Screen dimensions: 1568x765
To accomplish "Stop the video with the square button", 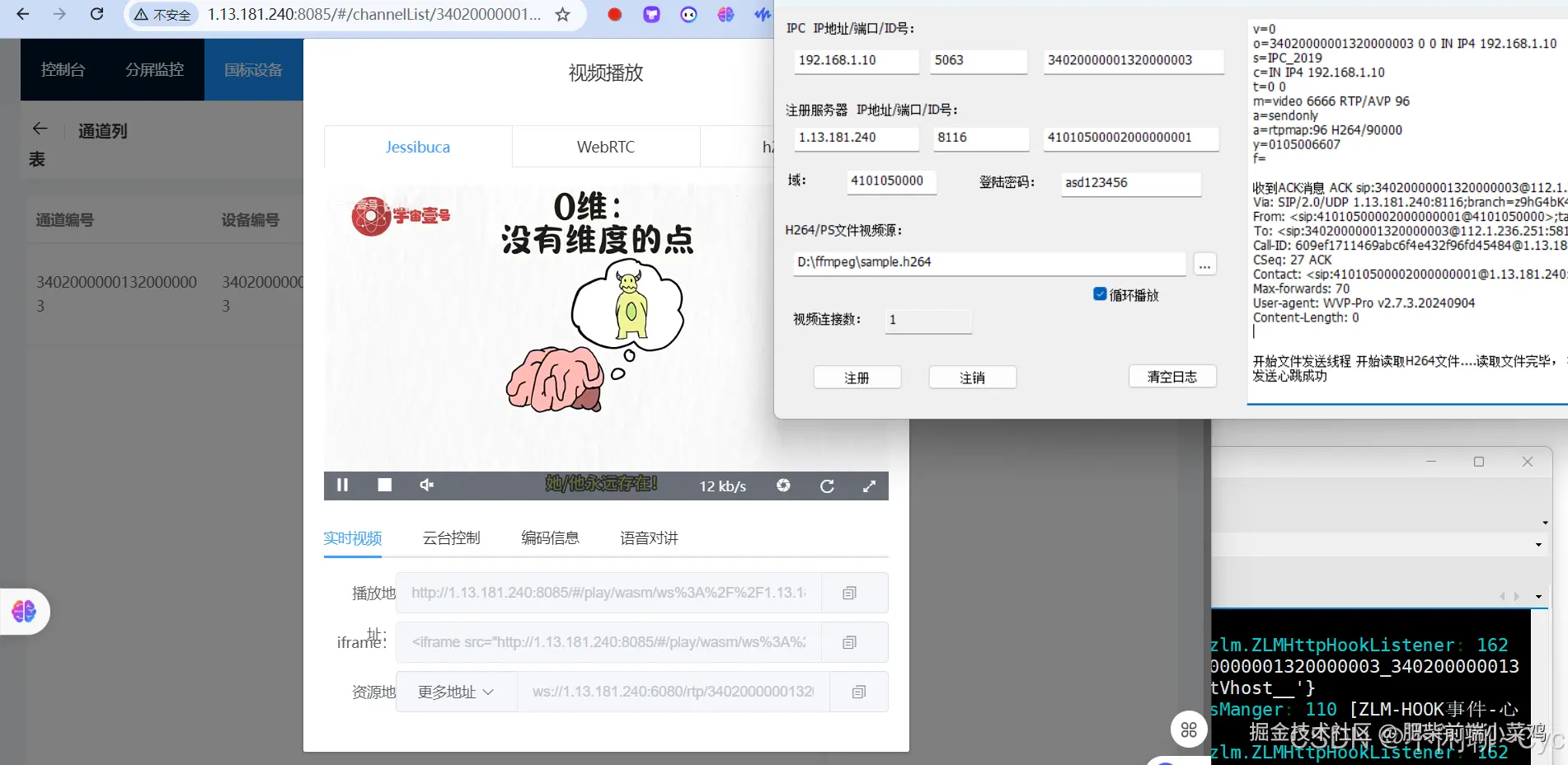I will point(385,485).
